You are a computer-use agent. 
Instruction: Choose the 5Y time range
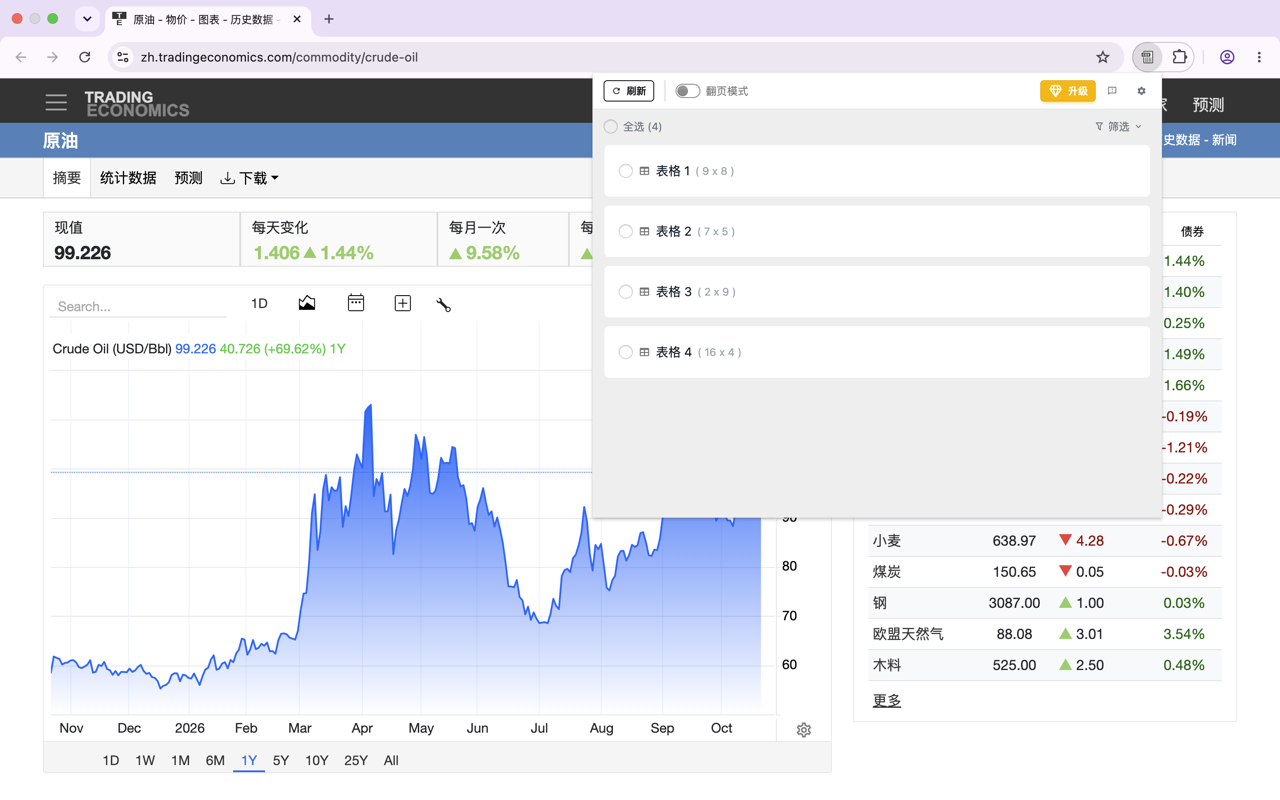[281, 760]
